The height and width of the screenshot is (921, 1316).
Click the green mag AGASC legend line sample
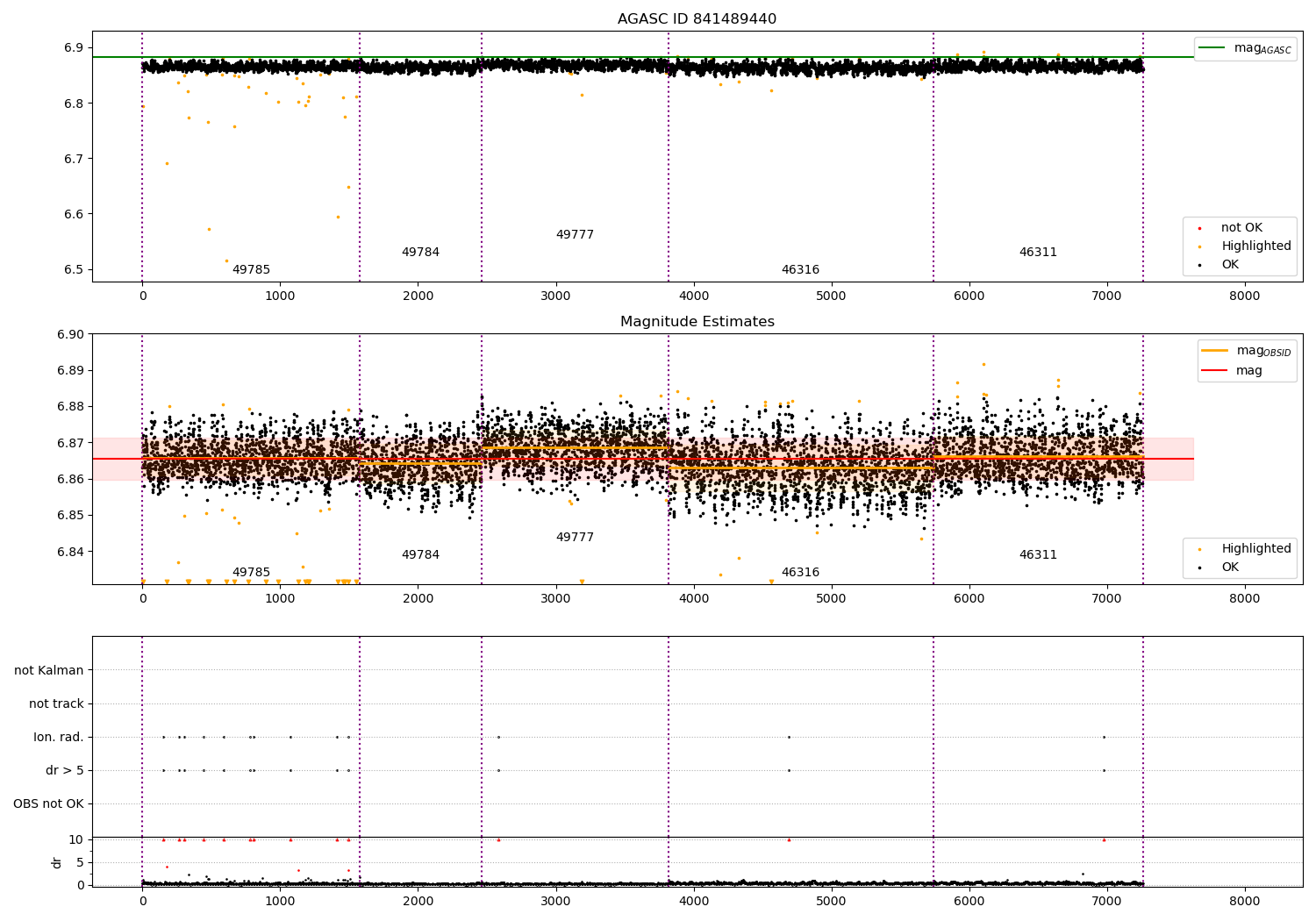click(x=1212, y=48)
